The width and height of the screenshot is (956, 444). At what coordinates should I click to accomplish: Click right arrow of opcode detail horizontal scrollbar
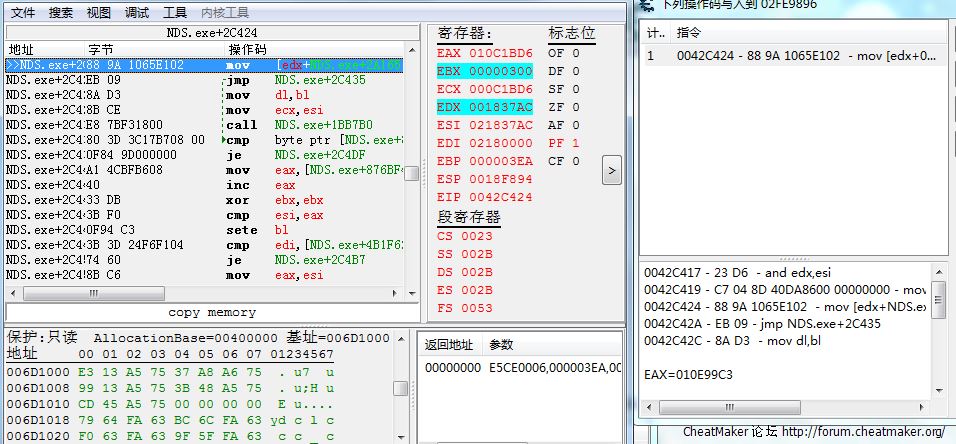coord(929,405)
